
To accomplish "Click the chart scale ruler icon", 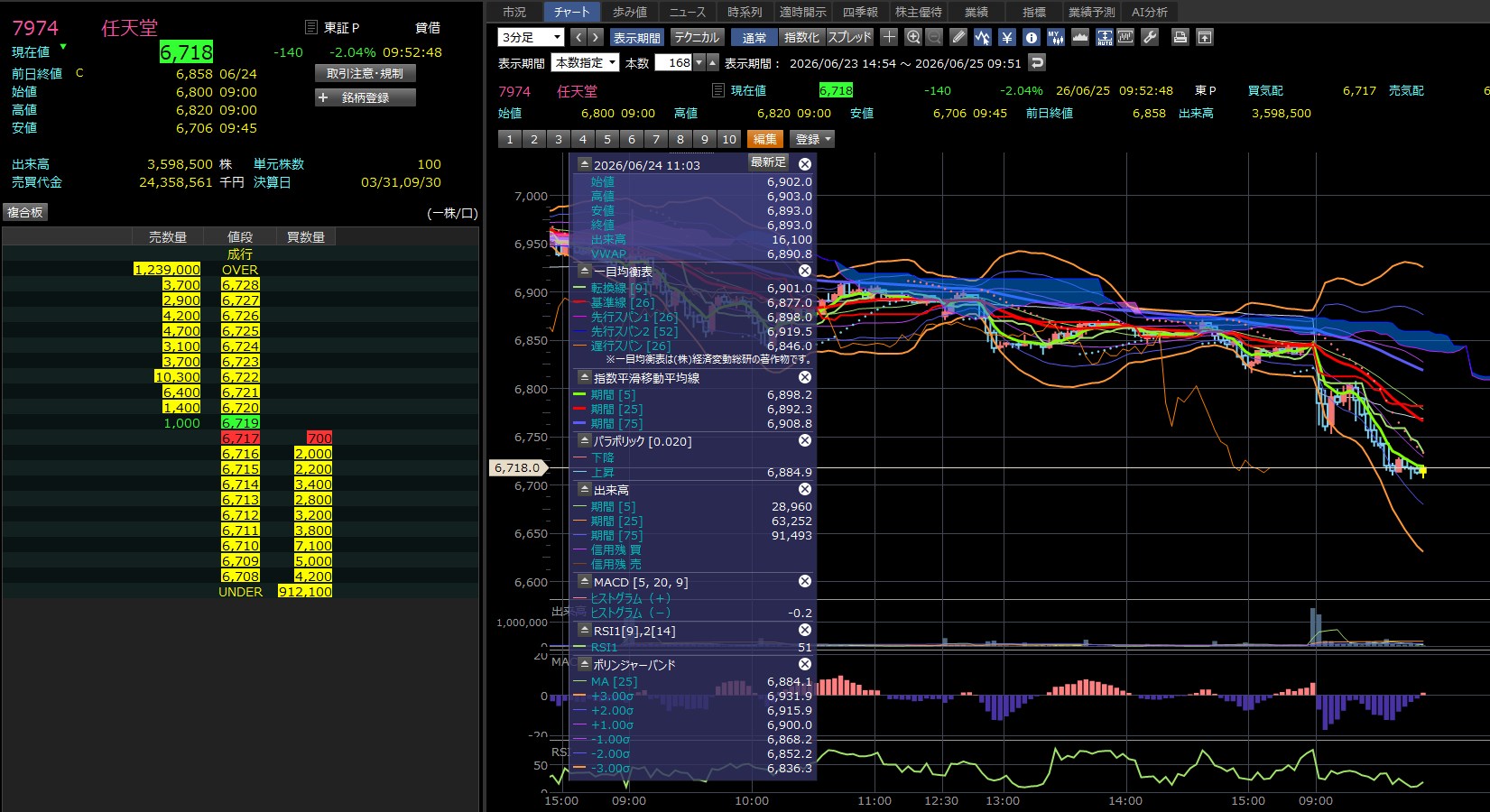I will point(1125,37).
